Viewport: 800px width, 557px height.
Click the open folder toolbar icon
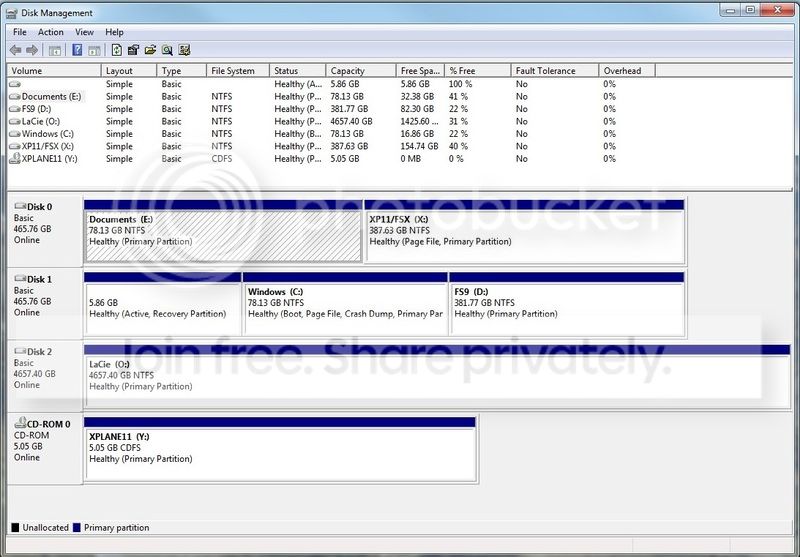pos(150,50)
